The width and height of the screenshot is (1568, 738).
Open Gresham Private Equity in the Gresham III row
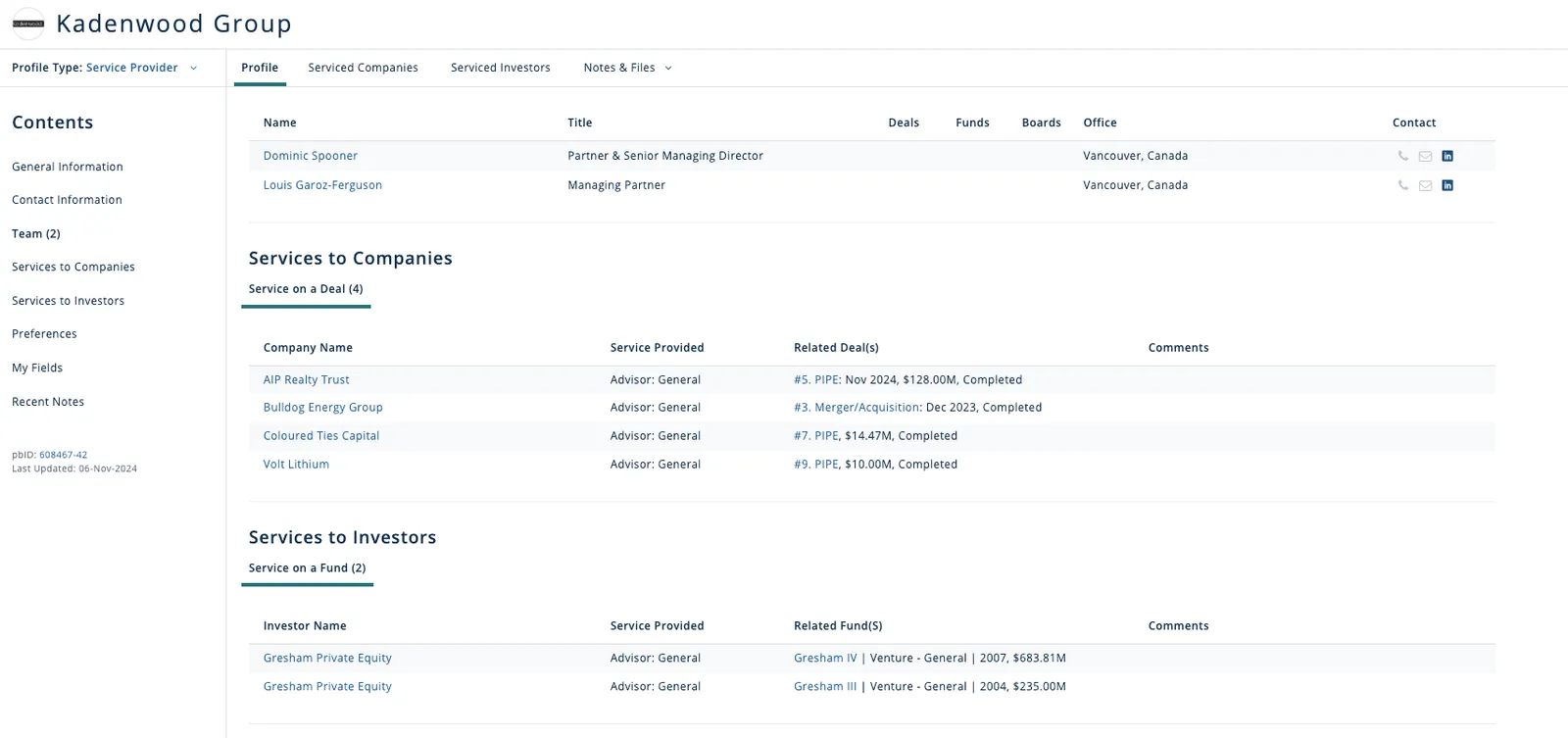(x=327, y=687)
